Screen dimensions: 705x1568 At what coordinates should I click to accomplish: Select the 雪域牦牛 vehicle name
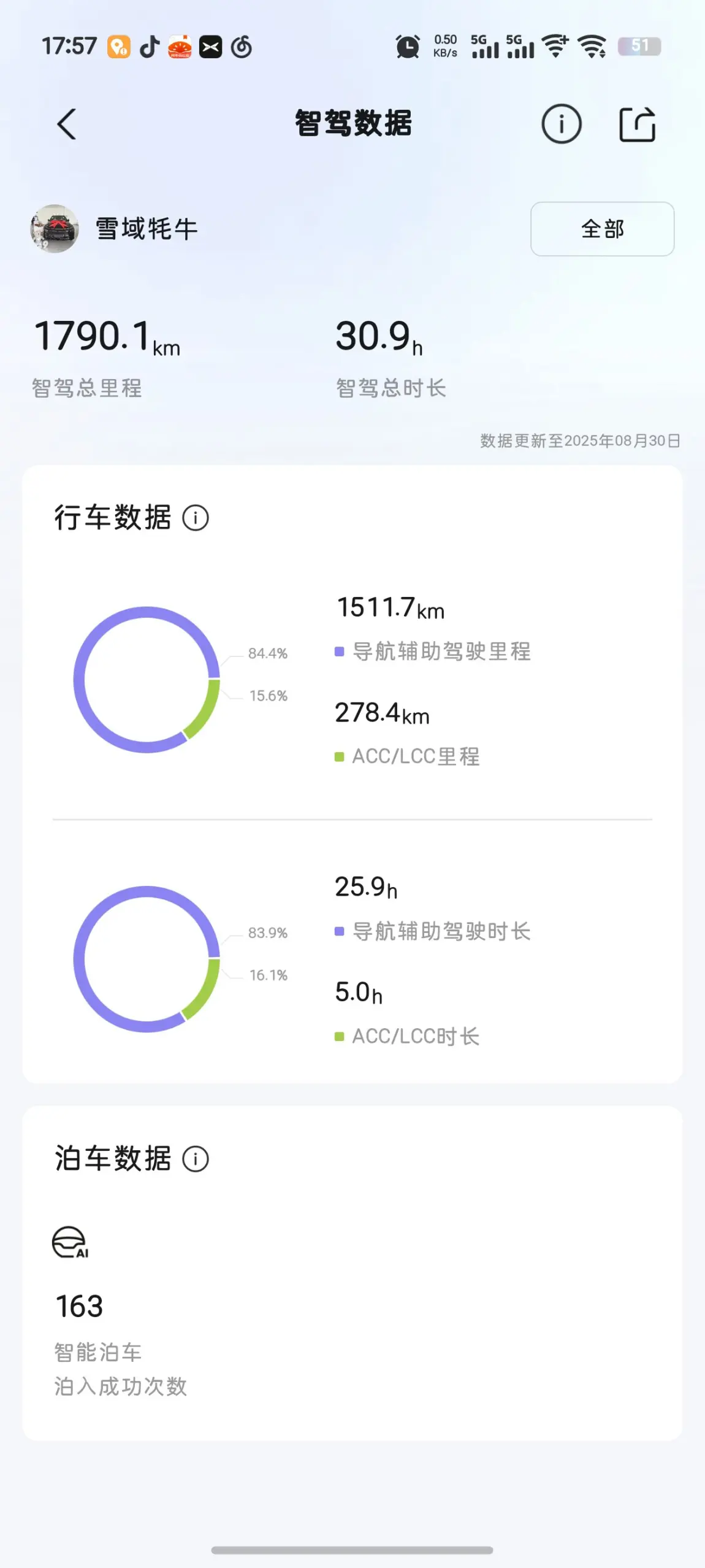click(x=147, y=229)
